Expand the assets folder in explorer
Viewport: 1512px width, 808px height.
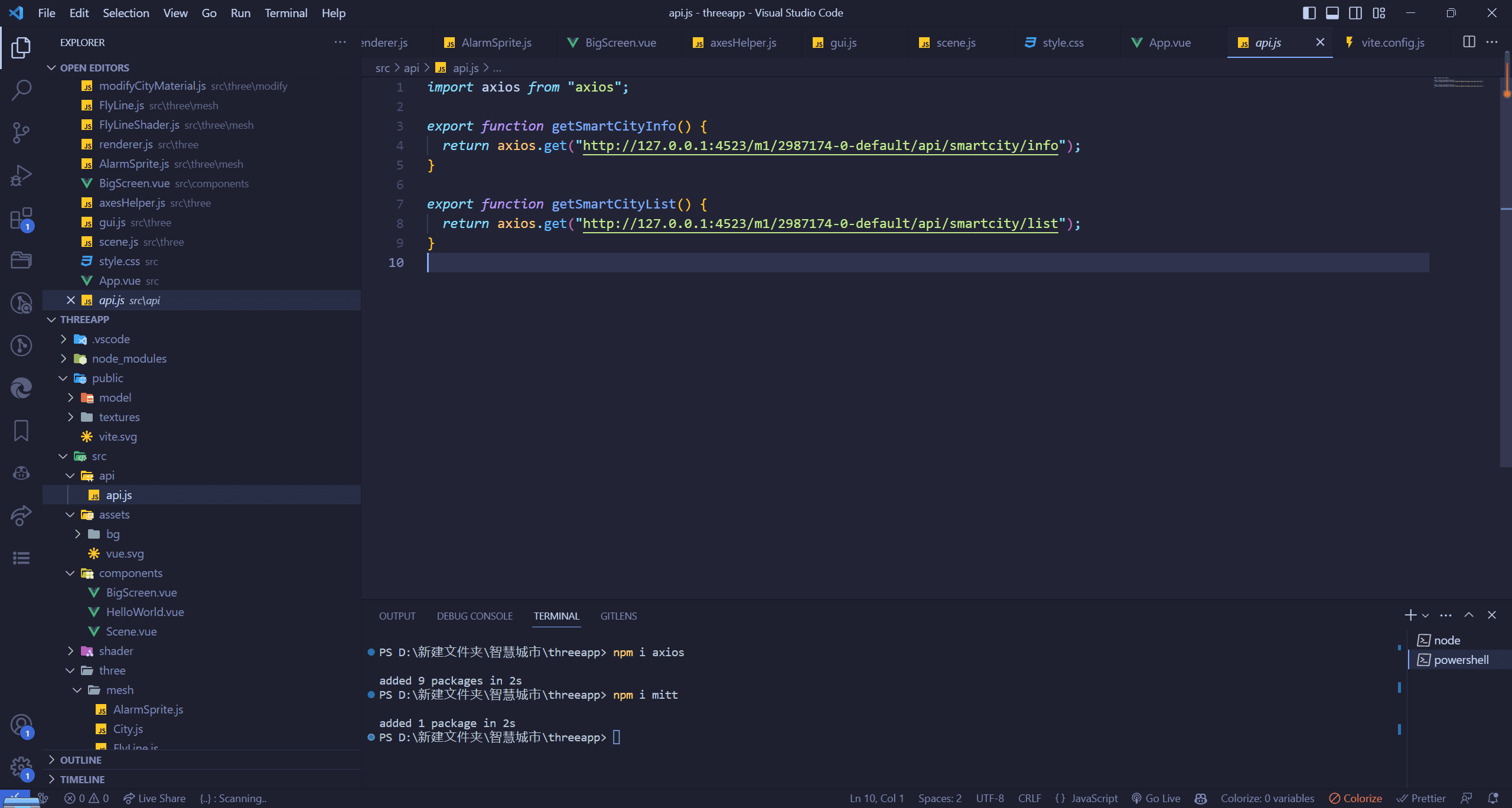[x=114, y=514]
